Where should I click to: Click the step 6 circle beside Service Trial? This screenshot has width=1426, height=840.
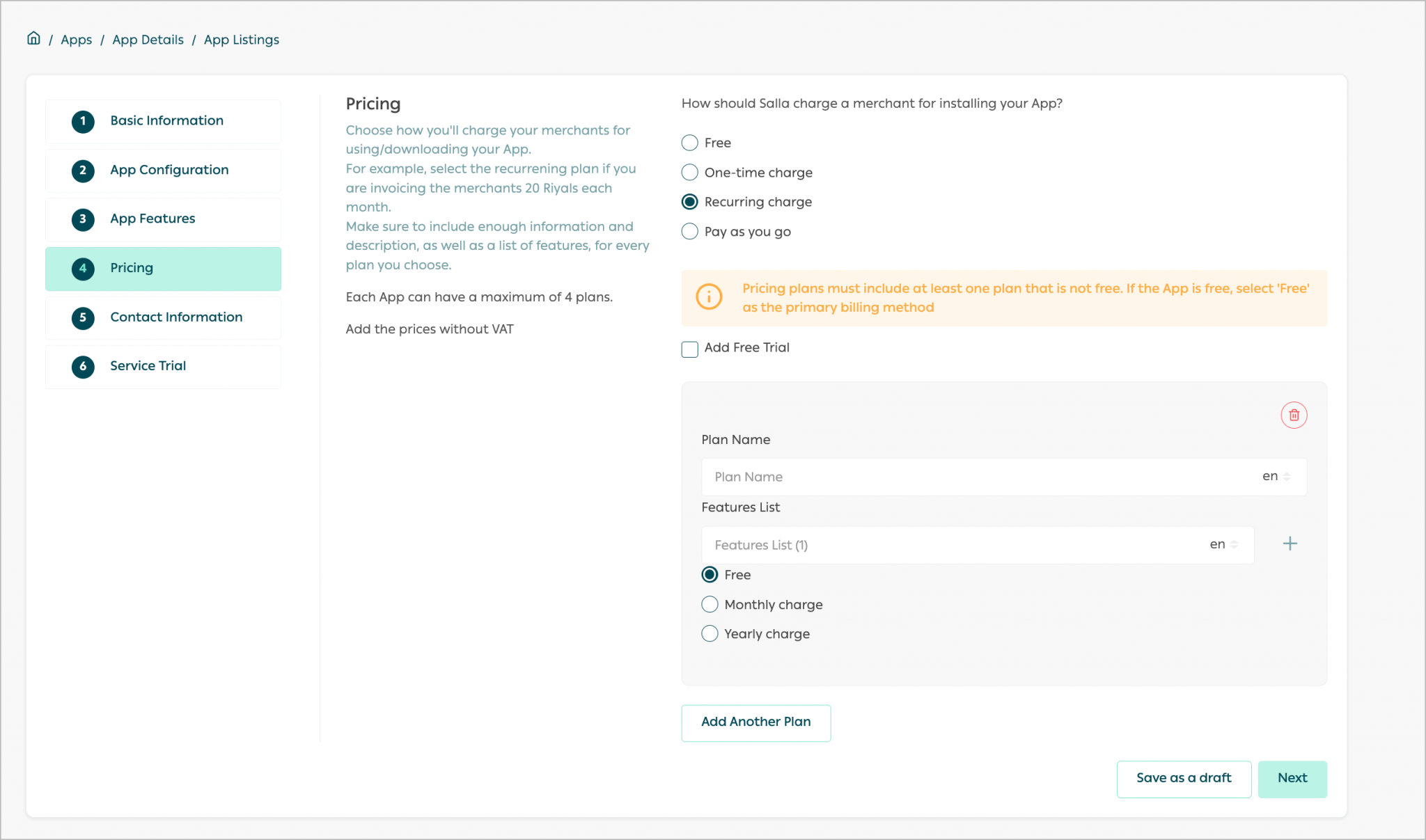(83, 367)
